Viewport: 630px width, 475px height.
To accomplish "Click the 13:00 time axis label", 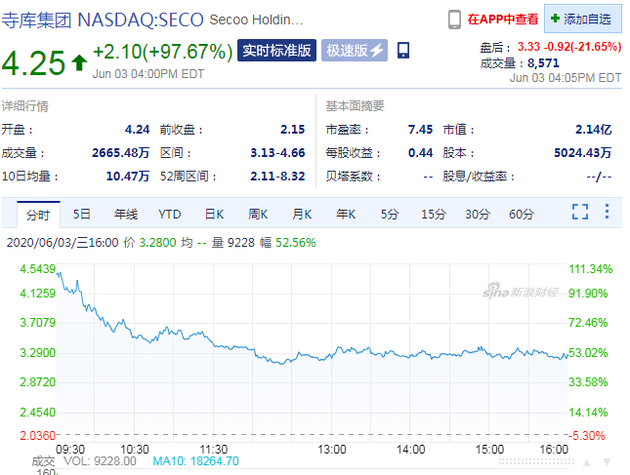I will 331,449.
